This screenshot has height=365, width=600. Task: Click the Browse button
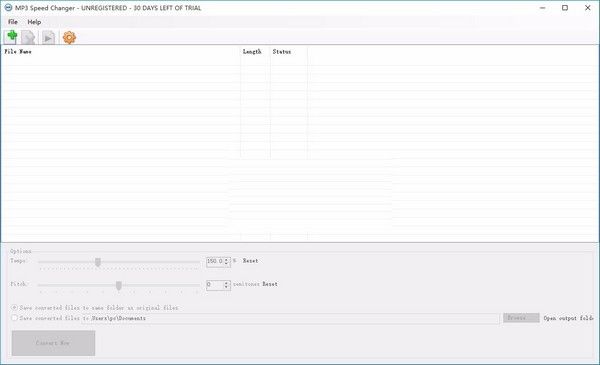pos(521,318)
